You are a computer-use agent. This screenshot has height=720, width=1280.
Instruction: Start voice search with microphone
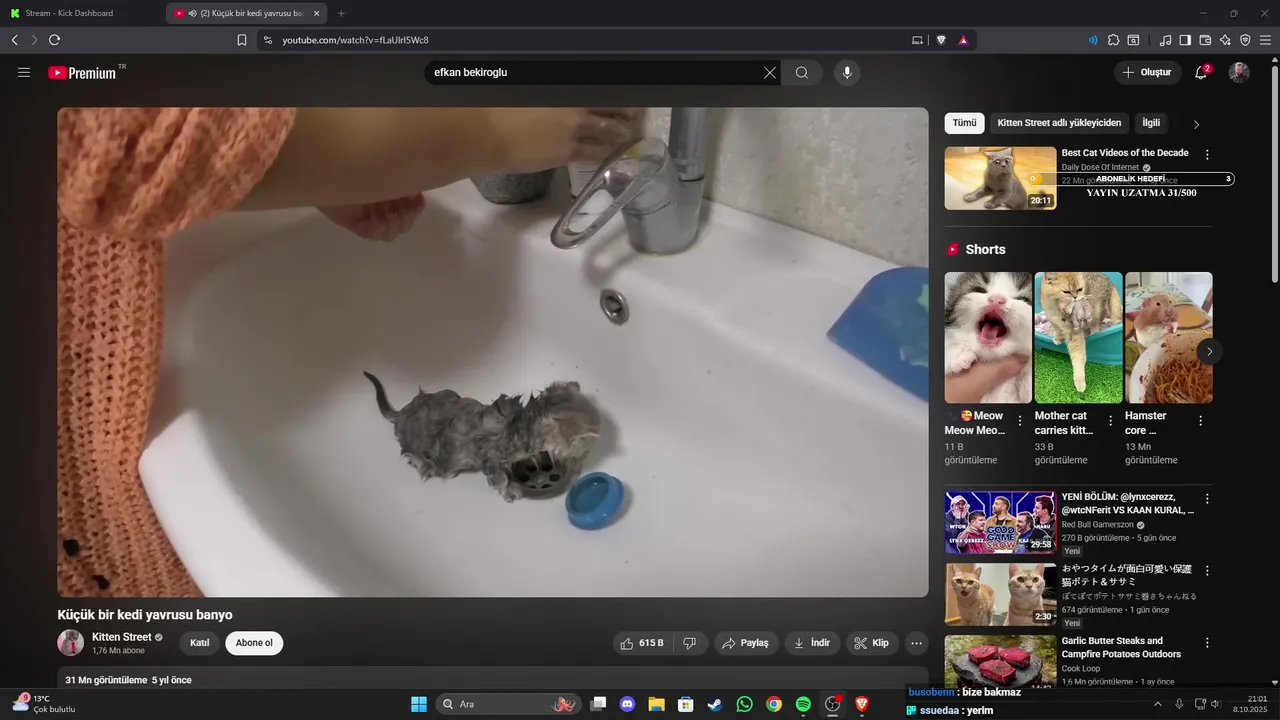(847, 73)
